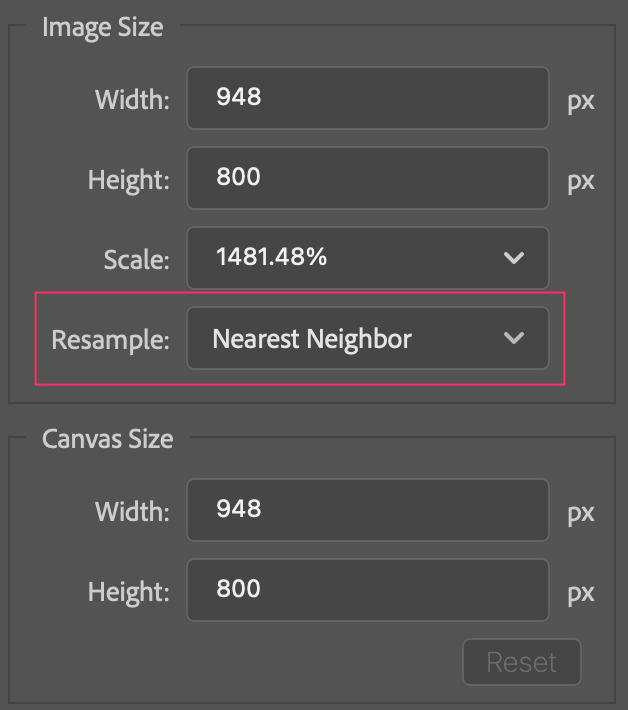Click the Image Size Width input field
This screenshot has height=710, width=628.
[x=367, y=98]
